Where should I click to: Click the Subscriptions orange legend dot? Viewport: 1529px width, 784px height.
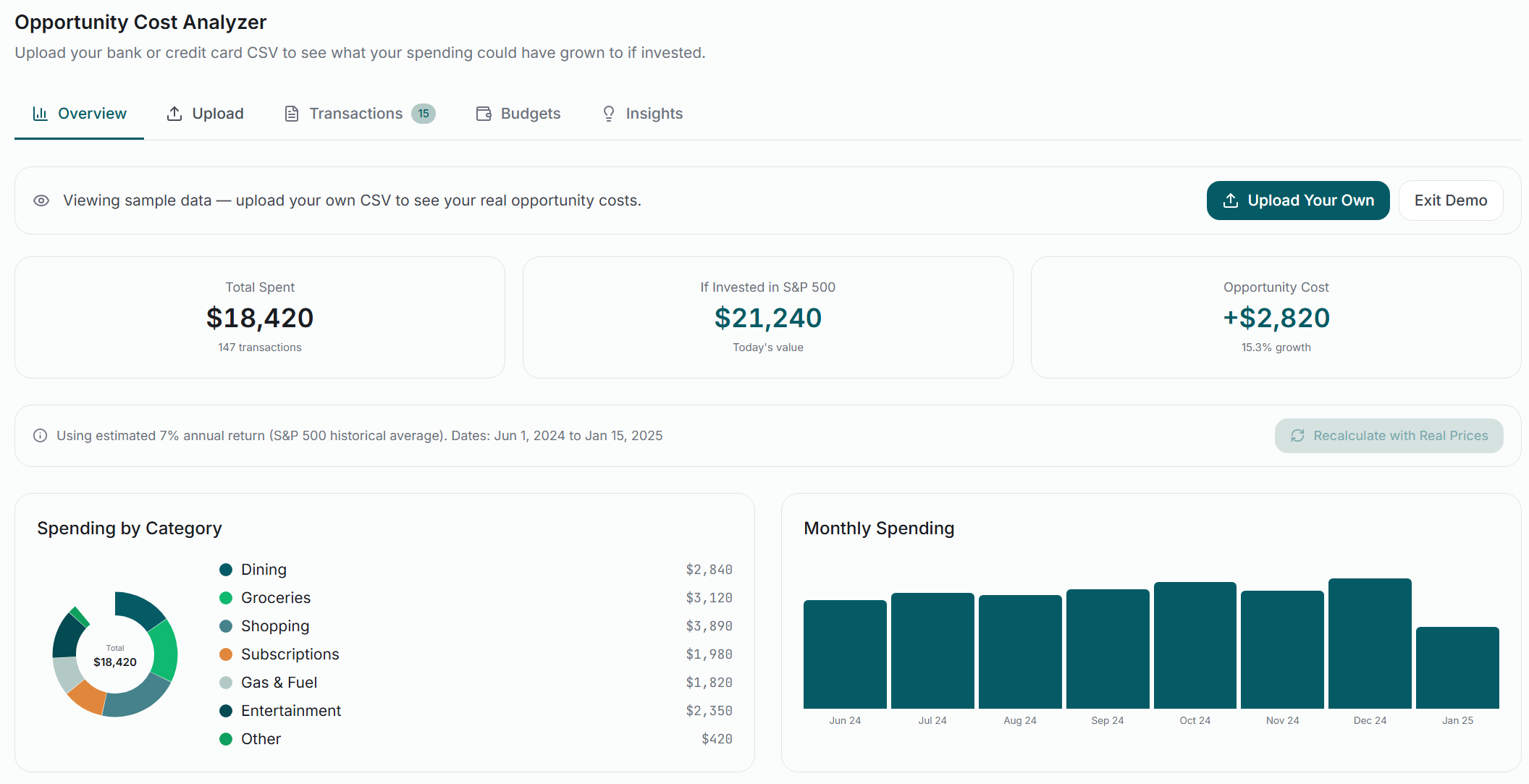226,654
